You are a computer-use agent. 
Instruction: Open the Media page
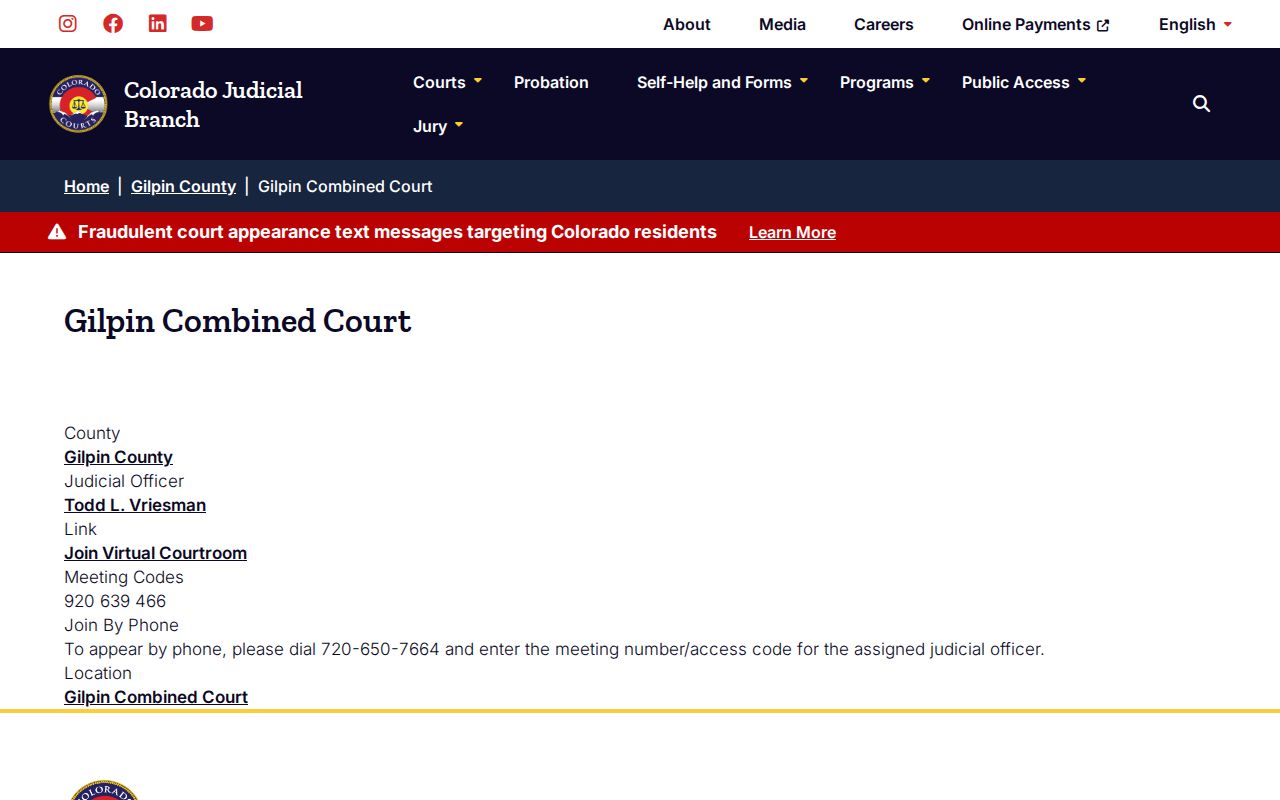pos(782,24)
